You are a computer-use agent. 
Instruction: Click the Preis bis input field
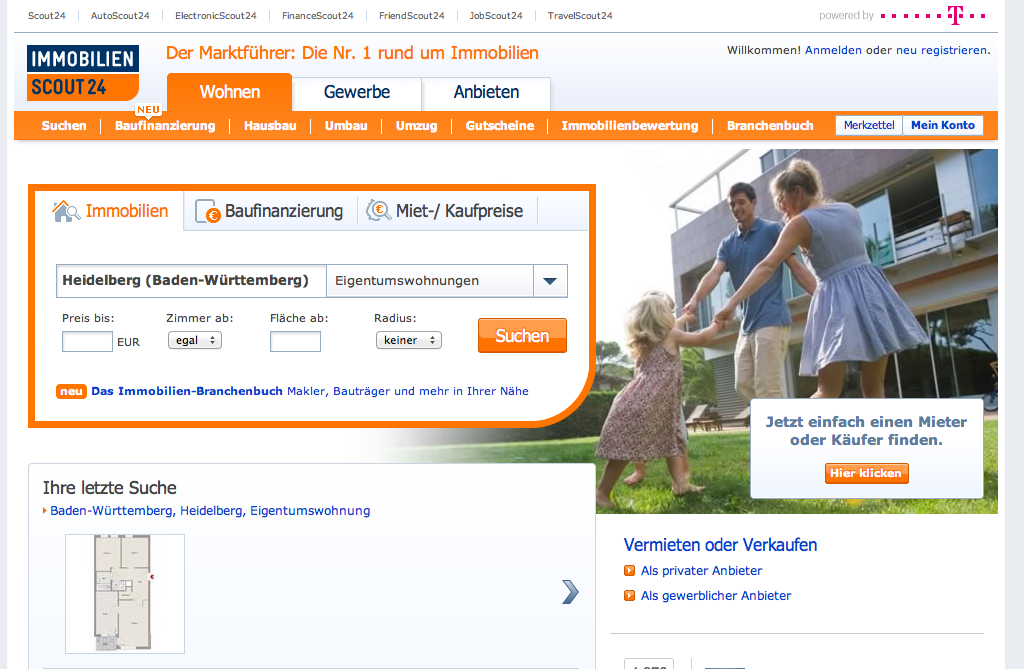coord(88,342)
